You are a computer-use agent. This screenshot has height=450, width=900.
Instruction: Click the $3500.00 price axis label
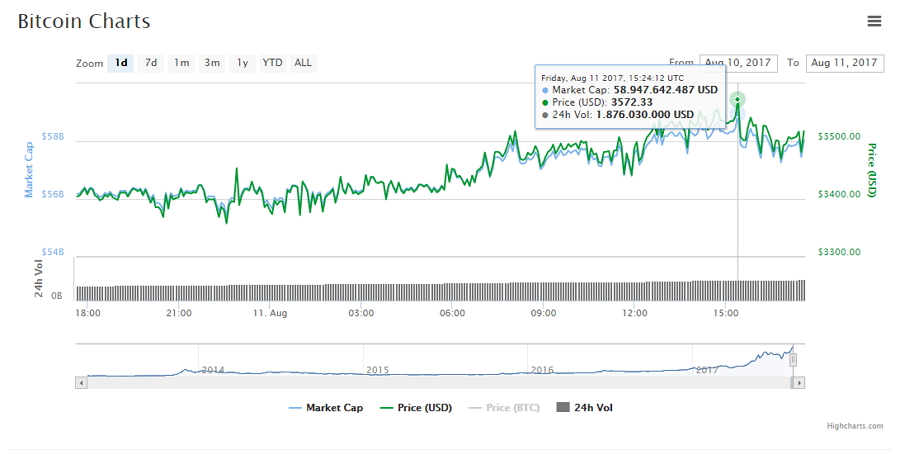pos(839,137)
